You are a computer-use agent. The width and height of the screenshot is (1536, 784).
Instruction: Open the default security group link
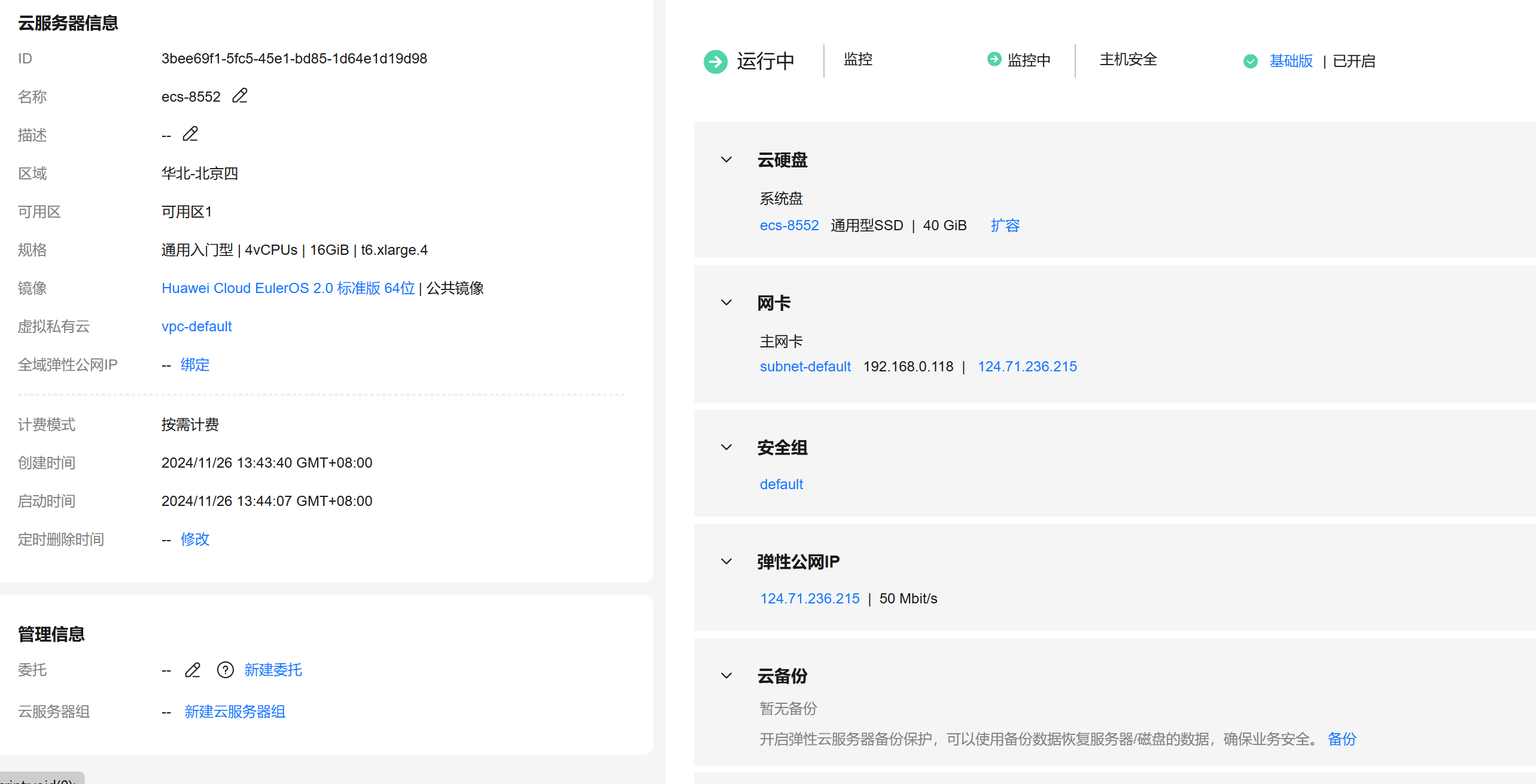tap(781, 484)
